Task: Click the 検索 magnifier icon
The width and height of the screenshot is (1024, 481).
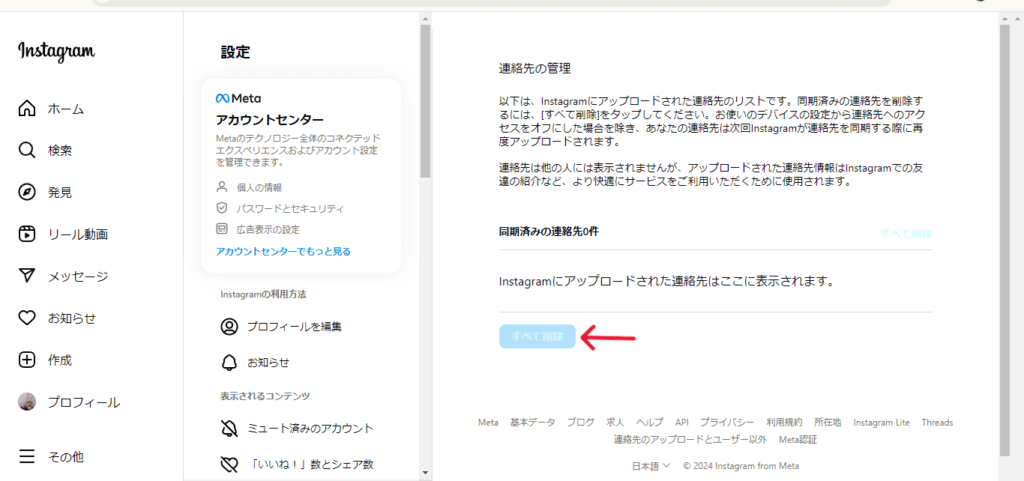Action: coord(26,150)
